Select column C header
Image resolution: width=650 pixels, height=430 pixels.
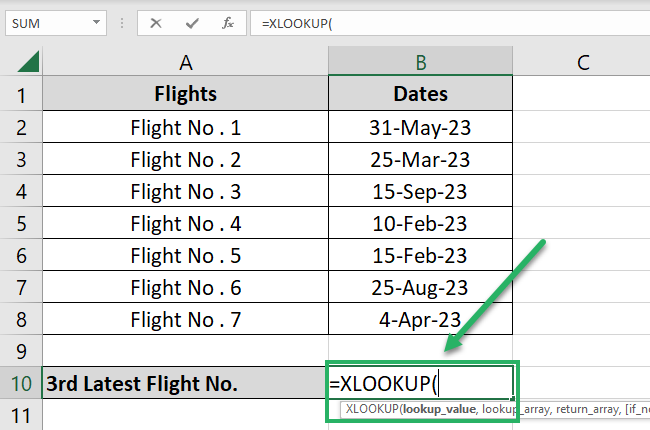tap(582, 63)
